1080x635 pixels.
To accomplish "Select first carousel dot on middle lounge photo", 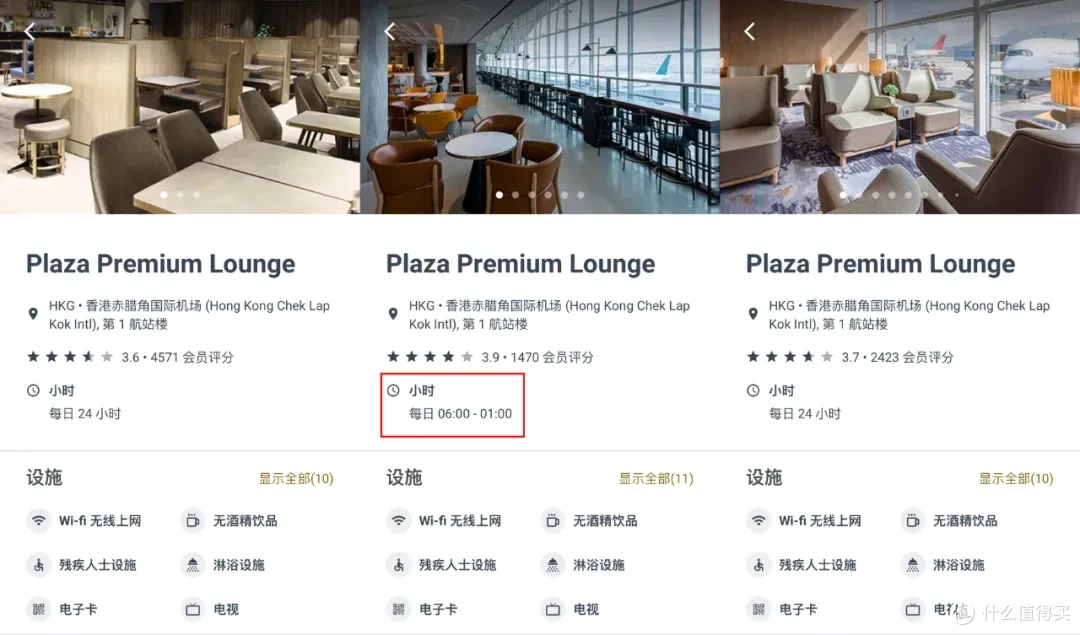I will coord(499,195).
